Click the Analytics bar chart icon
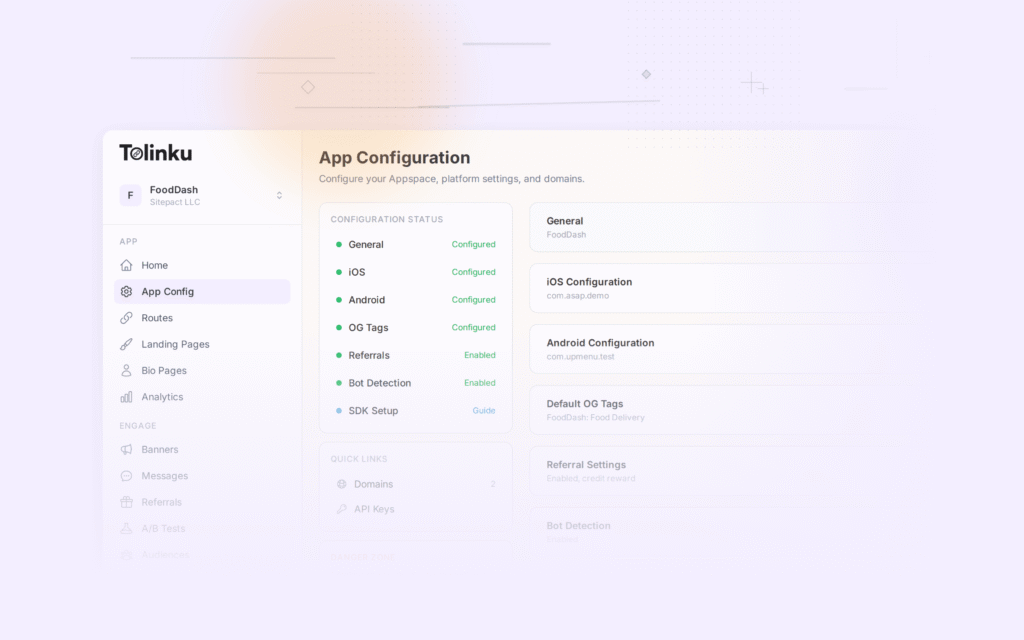The height and width of the screenshot is (640, 1024). [x=126, y=396]
